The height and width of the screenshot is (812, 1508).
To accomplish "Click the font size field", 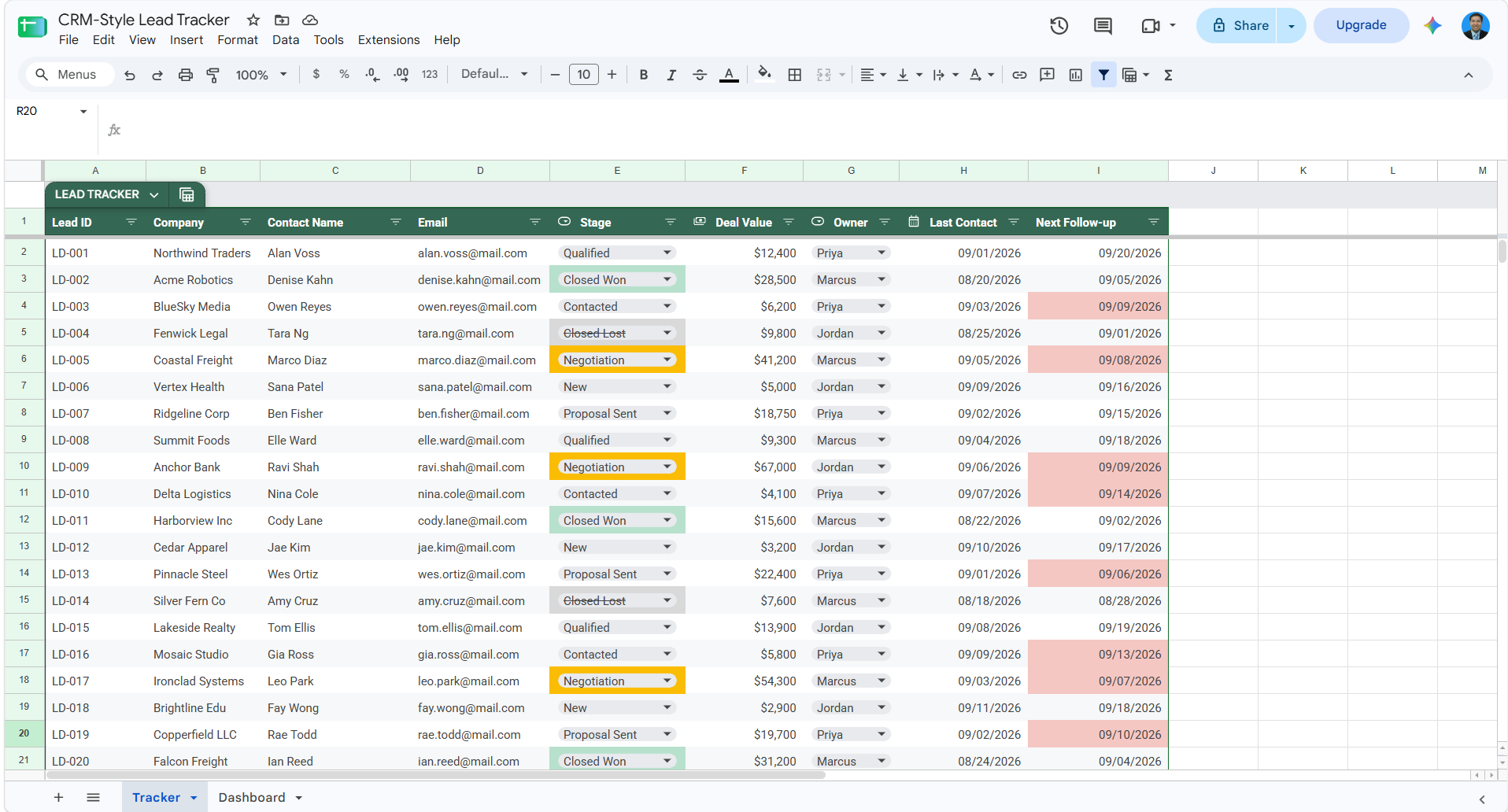I will (583, 75).
